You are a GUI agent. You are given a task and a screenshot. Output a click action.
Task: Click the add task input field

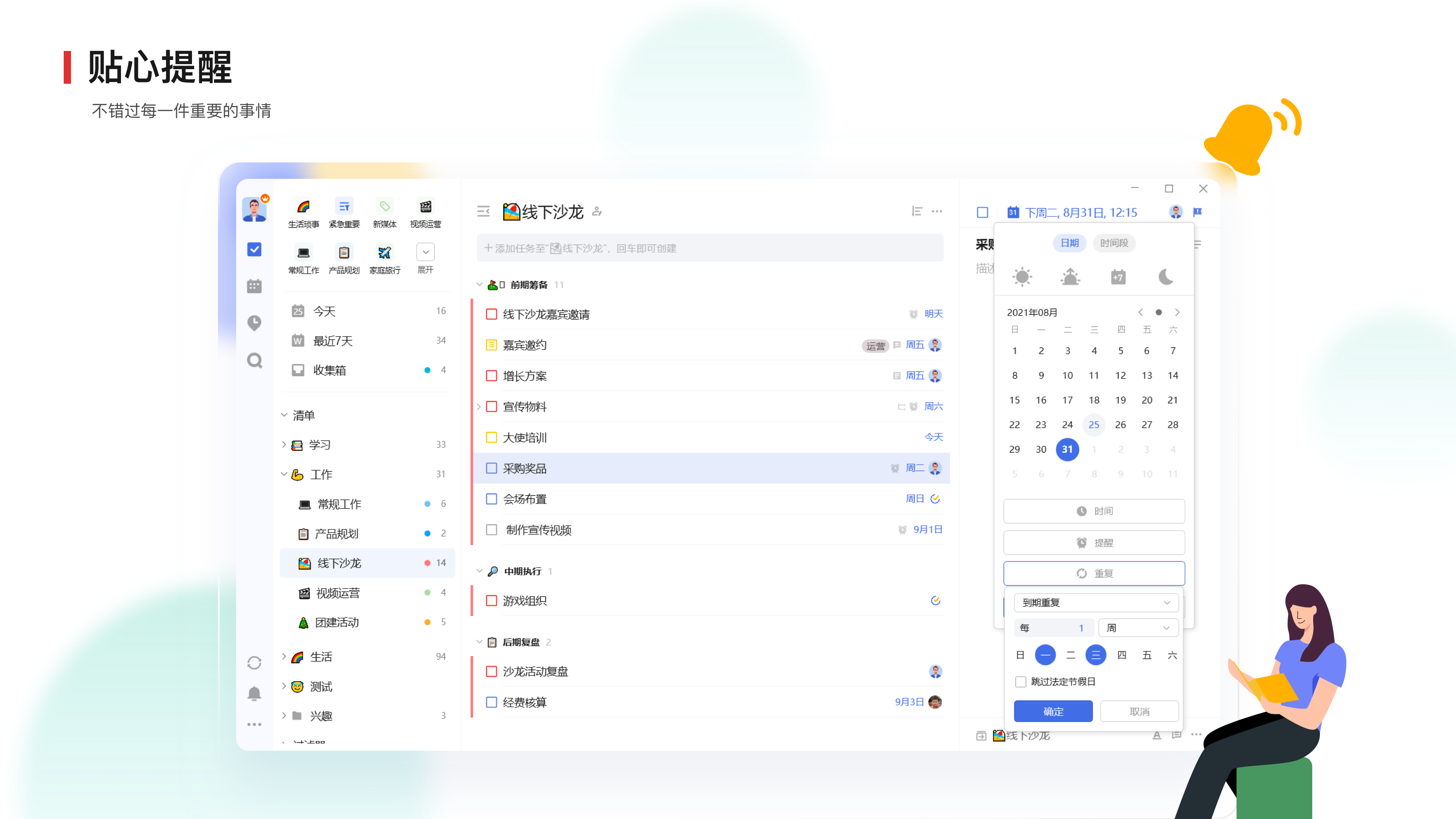click(709, 248)
